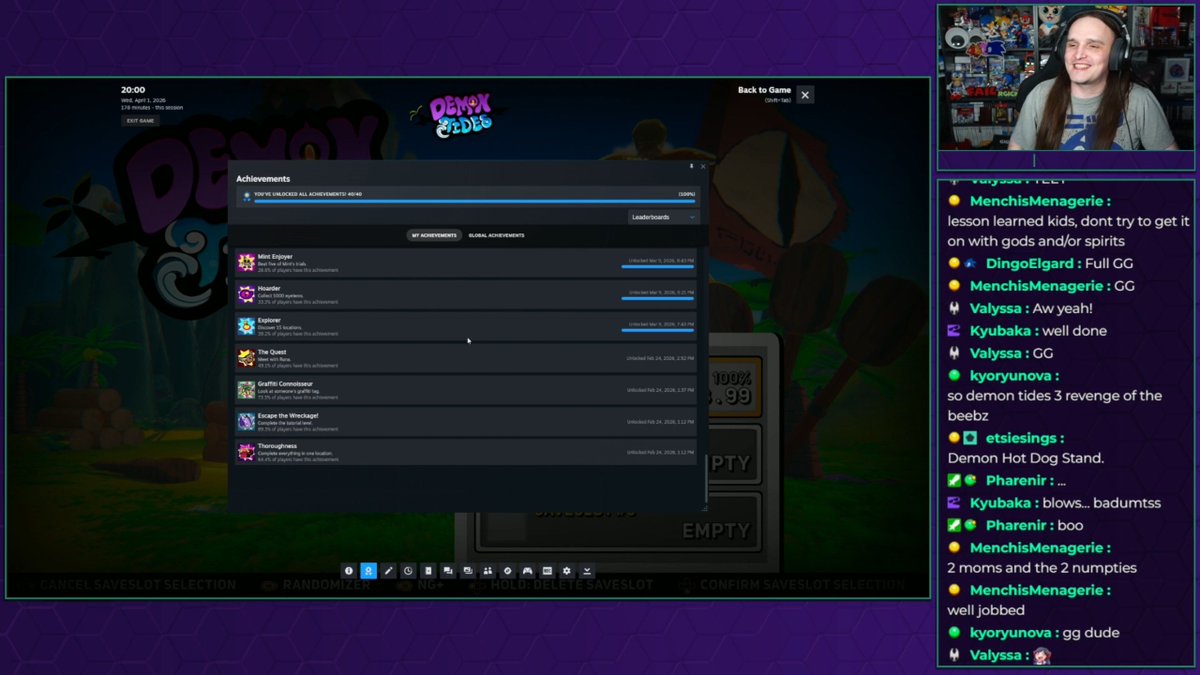Click the Explorer row progress bar
Viewport: 1200px width, 675px height.
click(657, 330)
